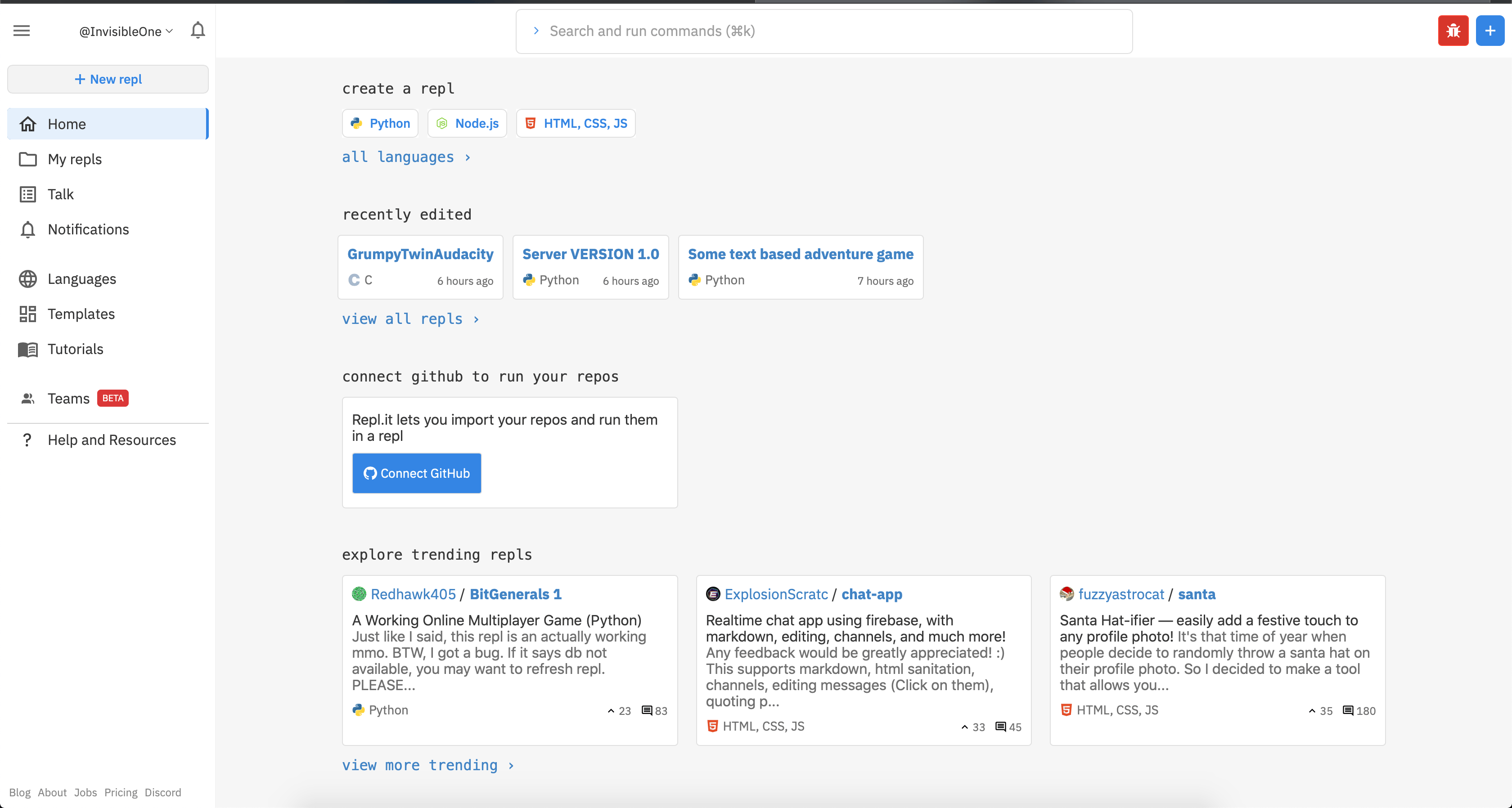Viewport: 1512px width, 808px height.
Task: Open Languages in the sidebar
Action: coord(108,279)
